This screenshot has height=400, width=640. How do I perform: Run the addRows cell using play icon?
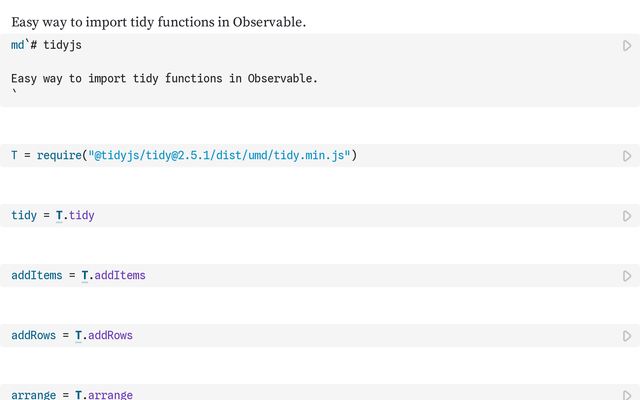pyautogui.click(x=627, y=336)
